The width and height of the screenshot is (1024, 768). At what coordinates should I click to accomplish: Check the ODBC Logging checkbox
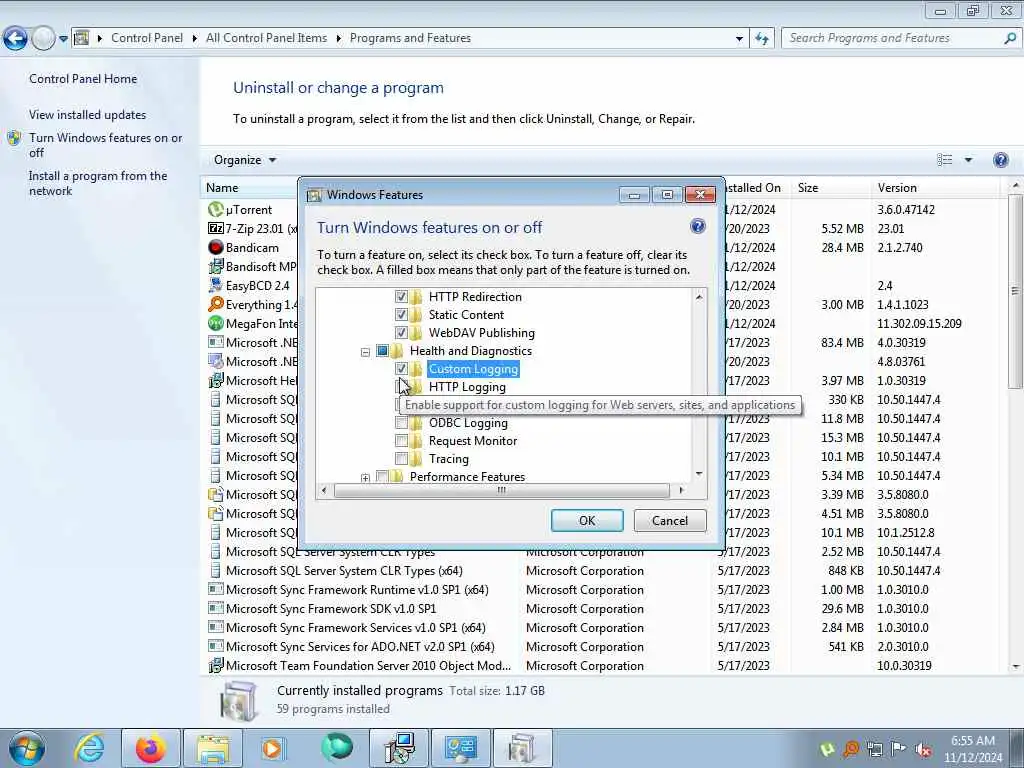click(x=401, y=423)
